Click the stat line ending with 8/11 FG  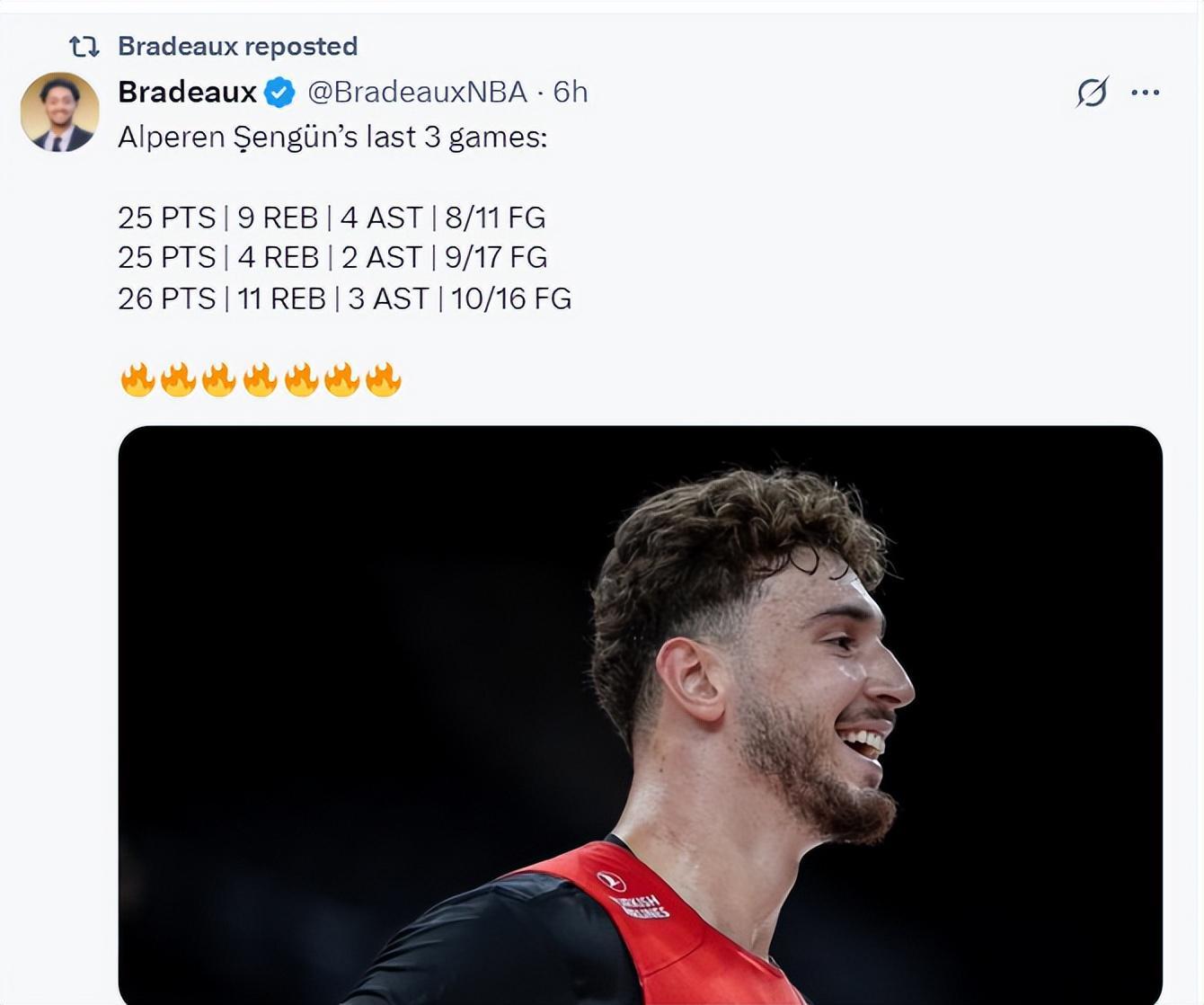click(x=332, y=218)
